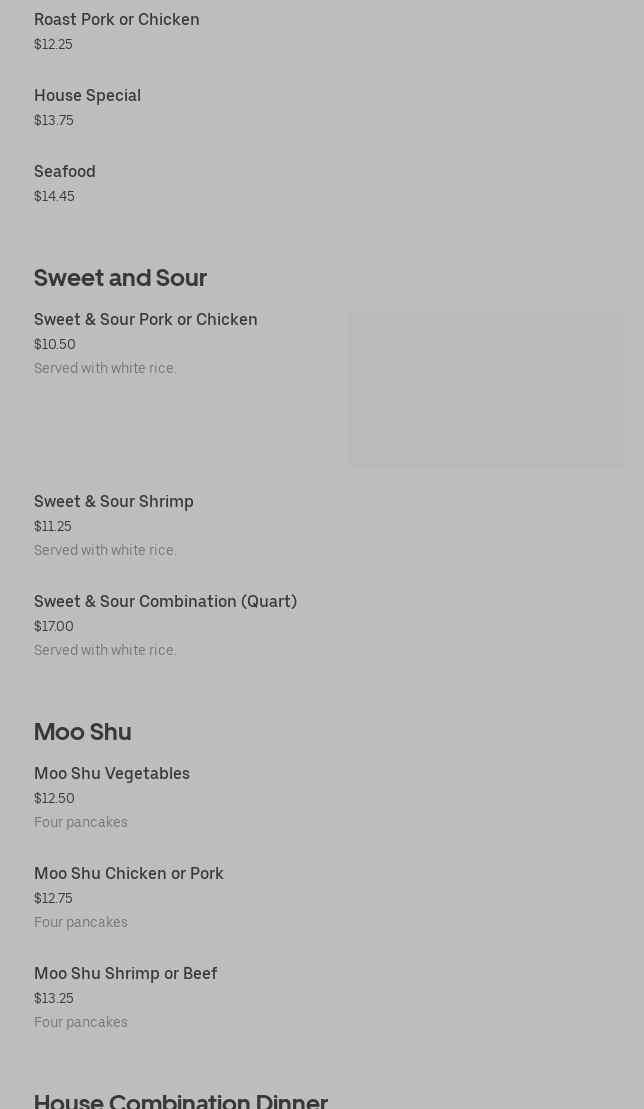Click the $17.00 Combination Quart price
This screenshot has width=644, height=1109.
coord(54,627)
